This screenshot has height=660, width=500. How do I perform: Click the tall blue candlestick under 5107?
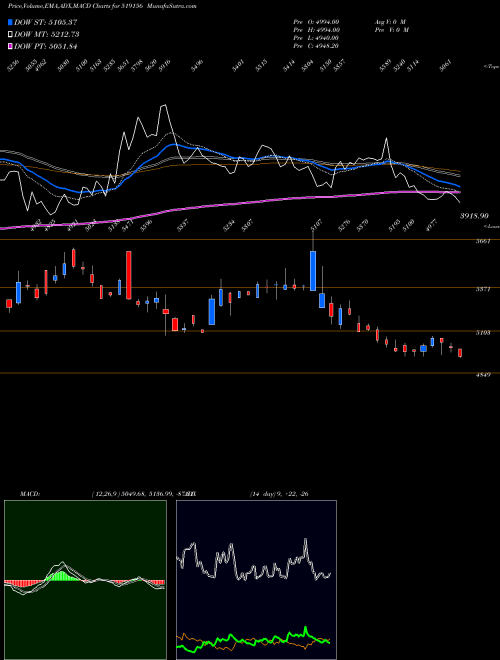[313, 271]
